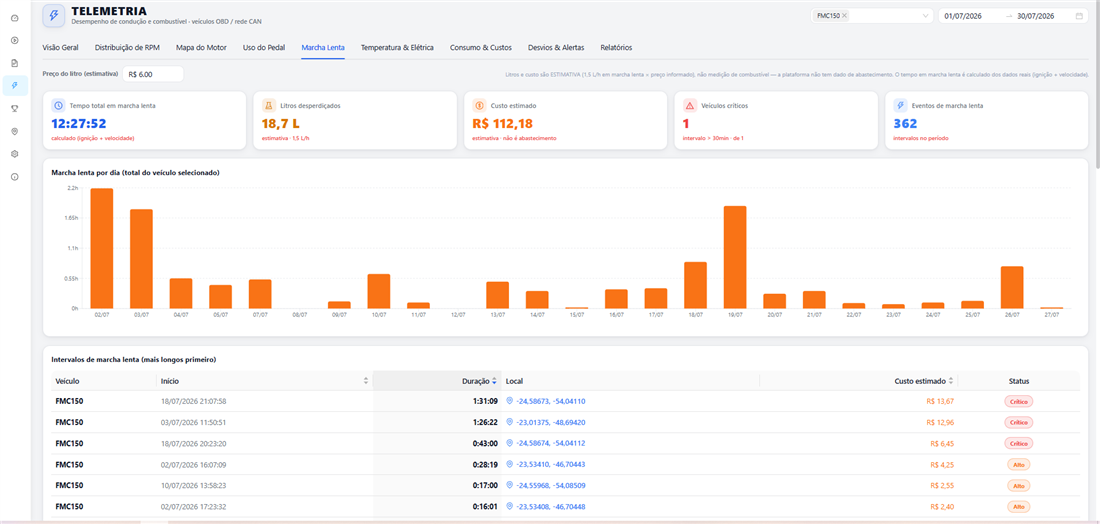Open location link -24,58673, -54,04110
The width and height of the screenshot is (1100, 524).
(551, 401)
